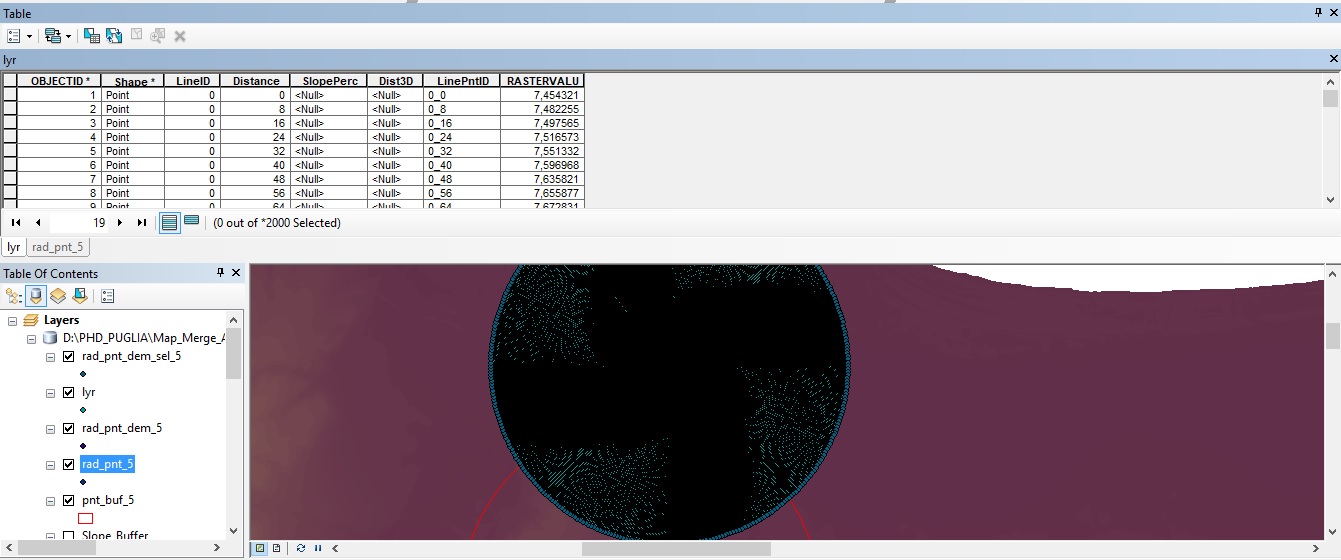Click the Zoom To Selected icon

coord(158,35)
